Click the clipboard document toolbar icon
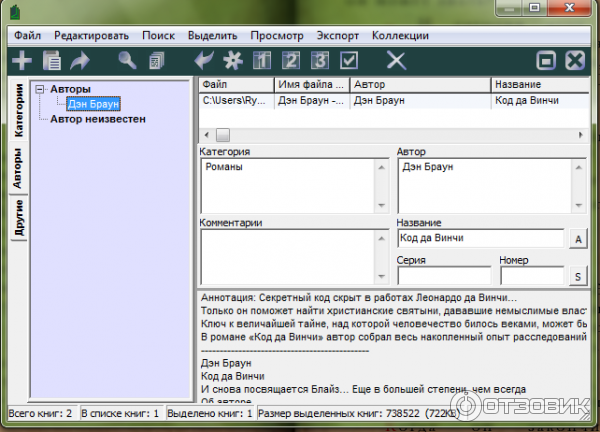 pyautogui.click(x=52, y=61)
